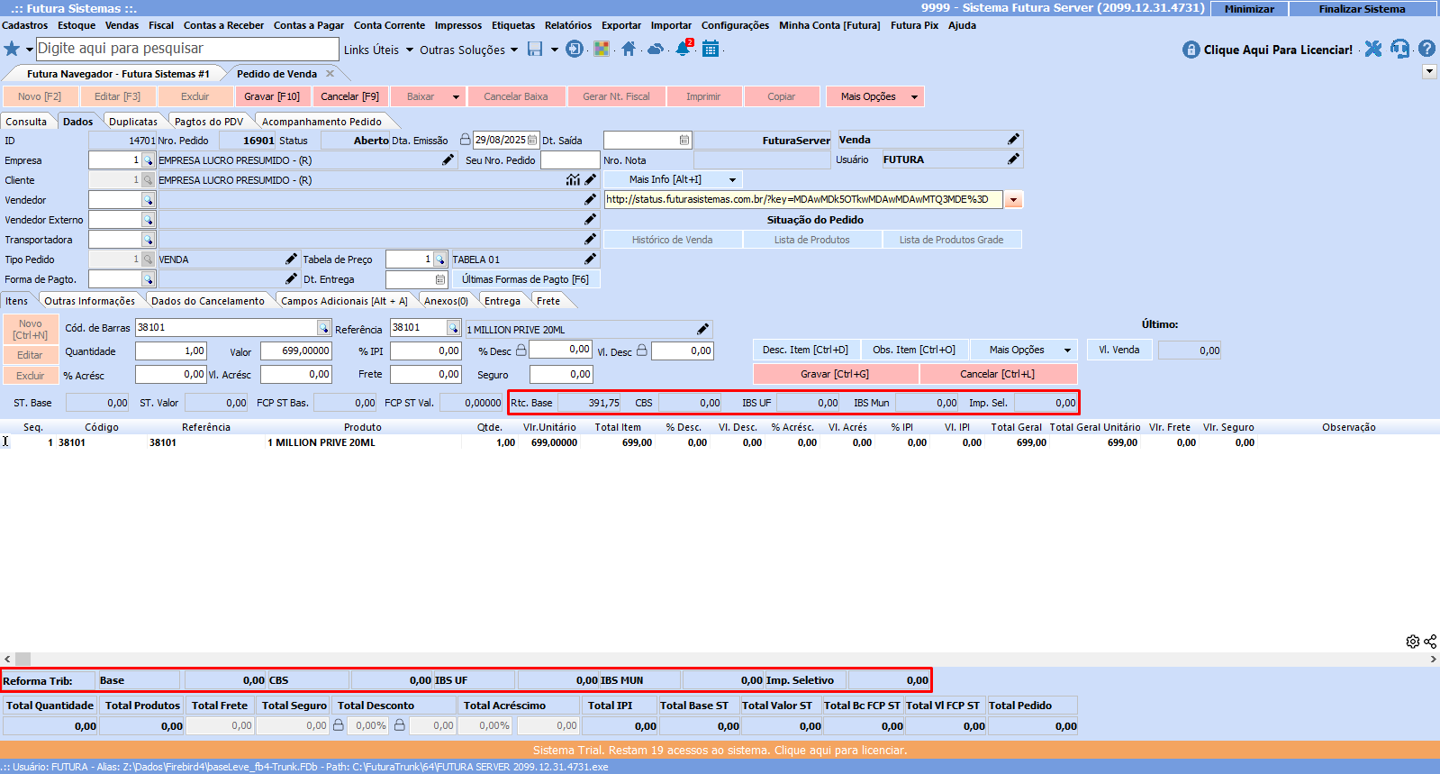The height and width of the screenshot is (774, 1440).
Task: Expand the red Mais Opções dropdown button
Action: tap(875, 97)
